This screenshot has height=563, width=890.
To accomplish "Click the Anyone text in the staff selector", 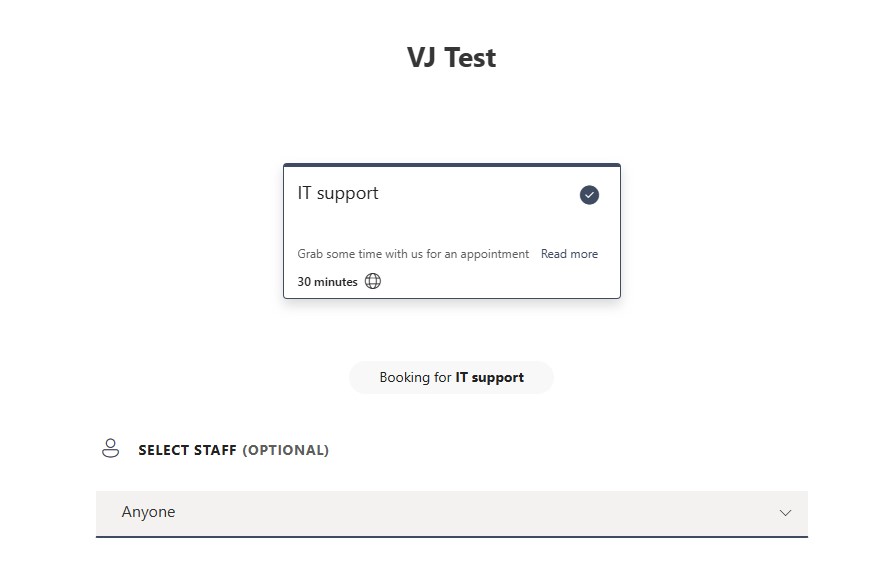I will tap(148, 512).
